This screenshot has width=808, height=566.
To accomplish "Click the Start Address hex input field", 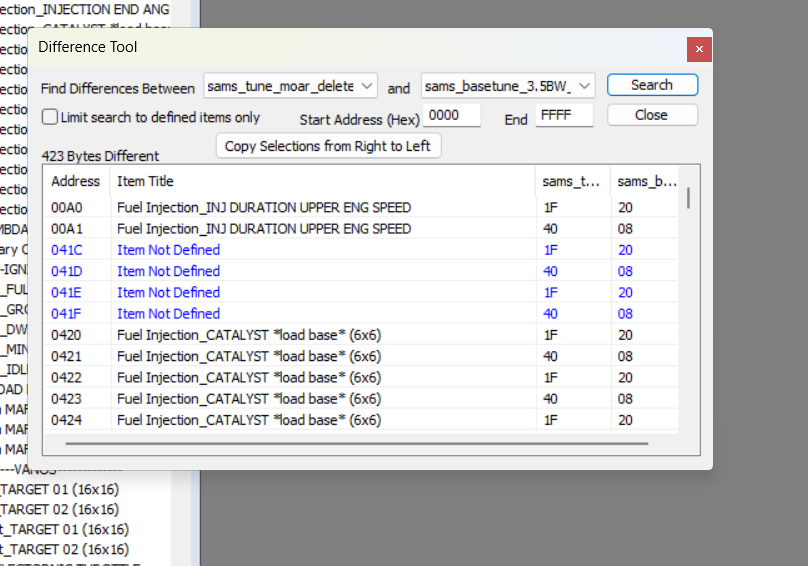I will click(451, 116).
